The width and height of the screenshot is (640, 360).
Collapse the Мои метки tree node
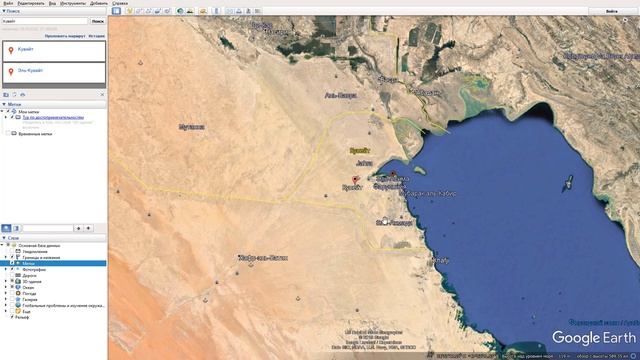[2, 111]
